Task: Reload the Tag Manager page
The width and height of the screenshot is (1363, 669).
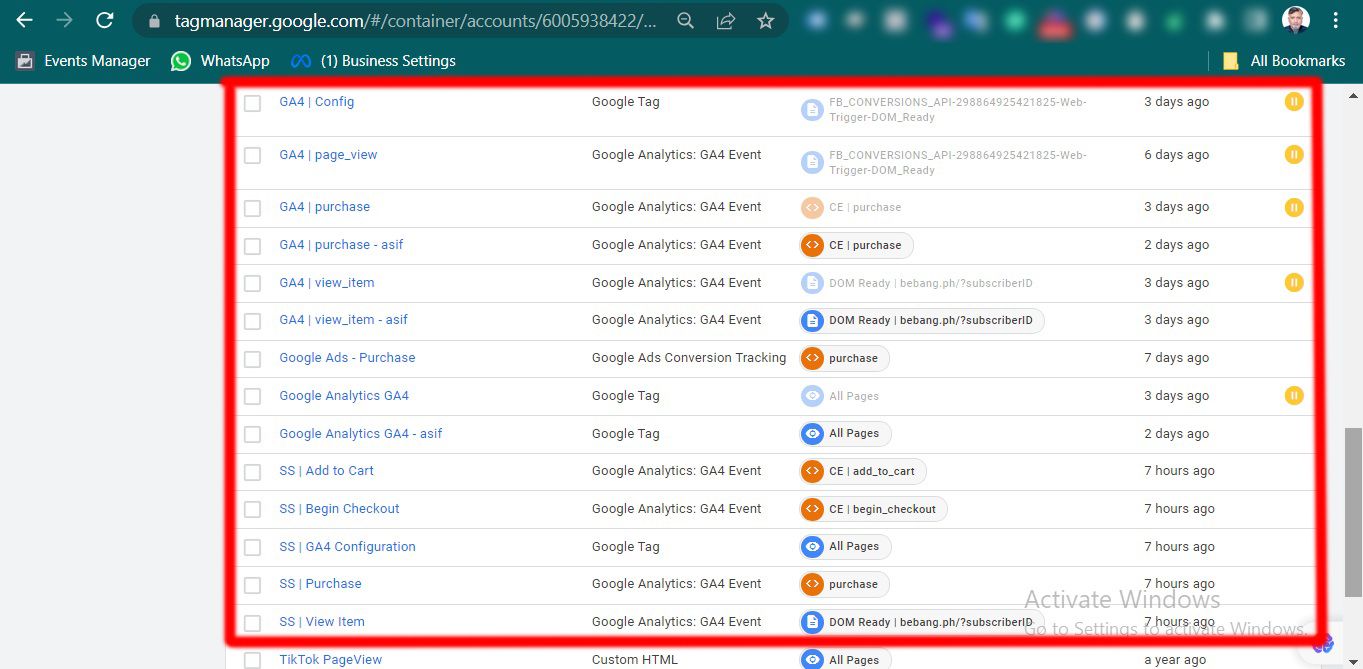Action: click(x=104, y=20)
